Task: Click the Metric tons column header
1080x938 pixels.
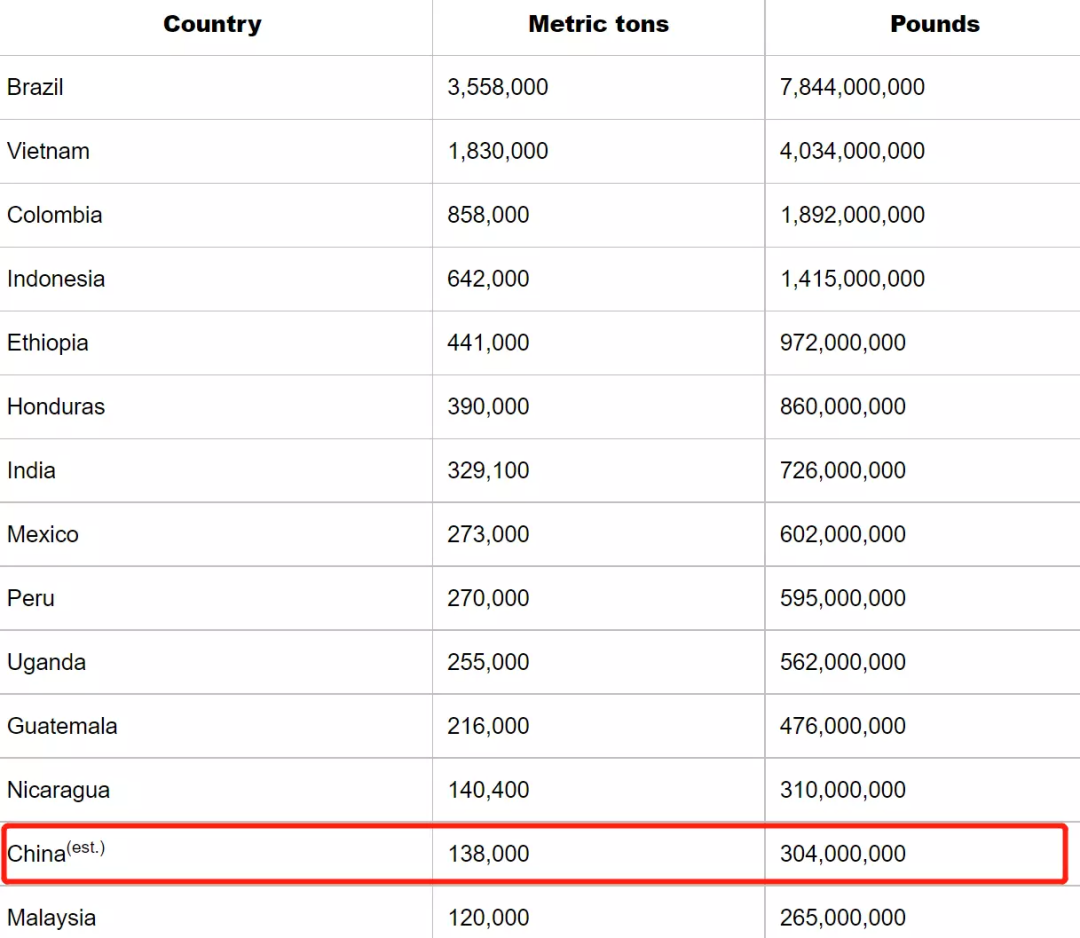Action: coord(598,25)
